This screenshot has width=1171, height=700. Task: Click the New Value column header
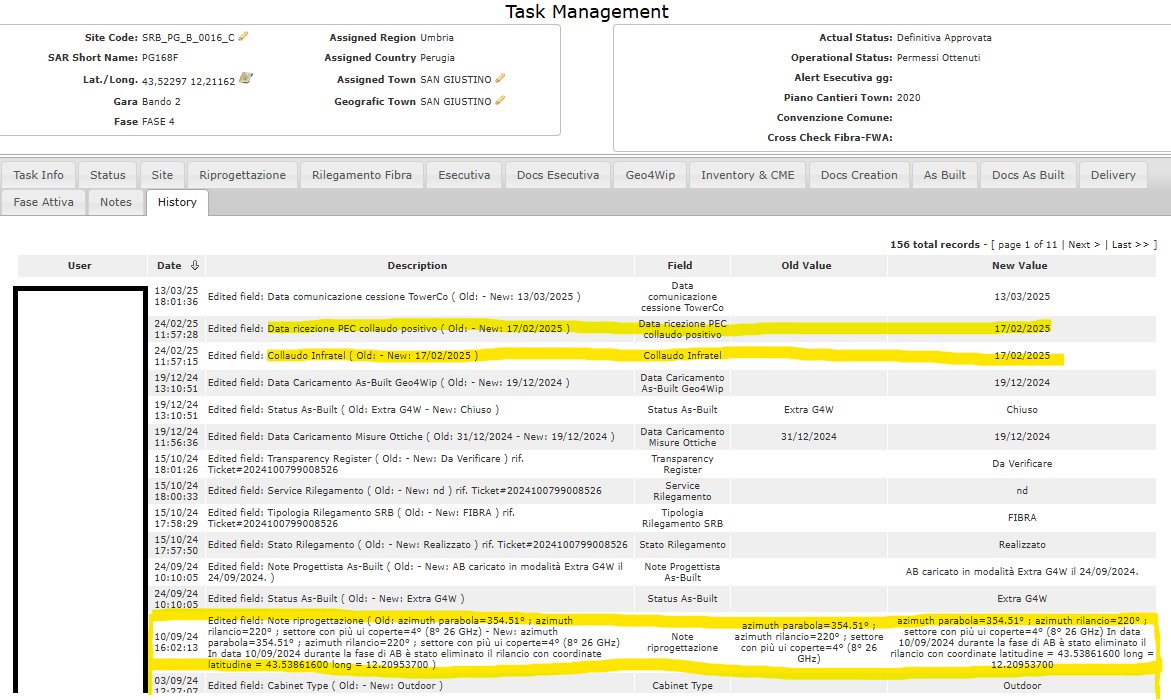click(x=1019, y=265)
